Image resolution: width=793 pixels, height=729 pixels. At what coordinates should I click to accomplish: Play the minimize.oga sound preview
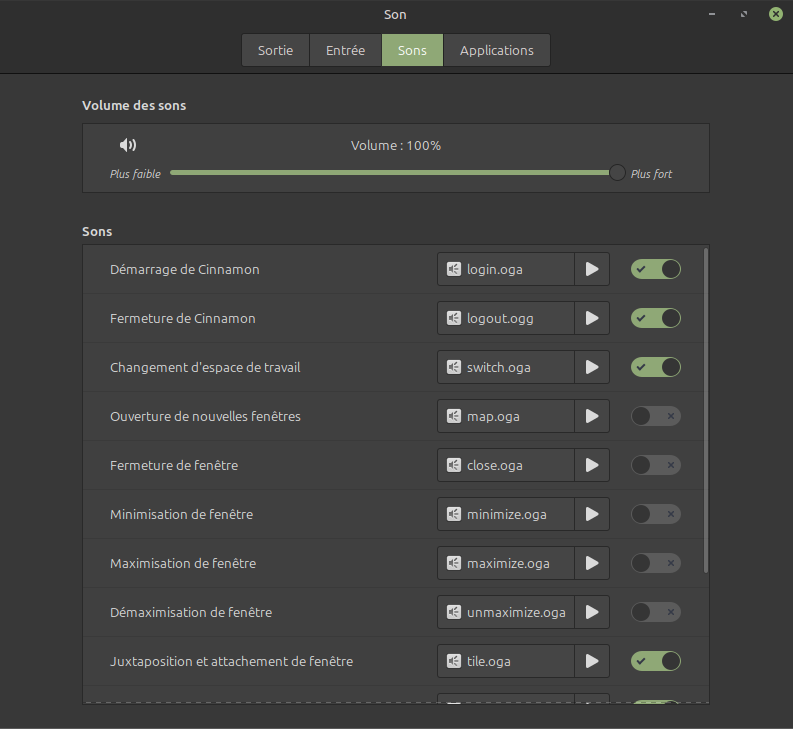(592, 514)
